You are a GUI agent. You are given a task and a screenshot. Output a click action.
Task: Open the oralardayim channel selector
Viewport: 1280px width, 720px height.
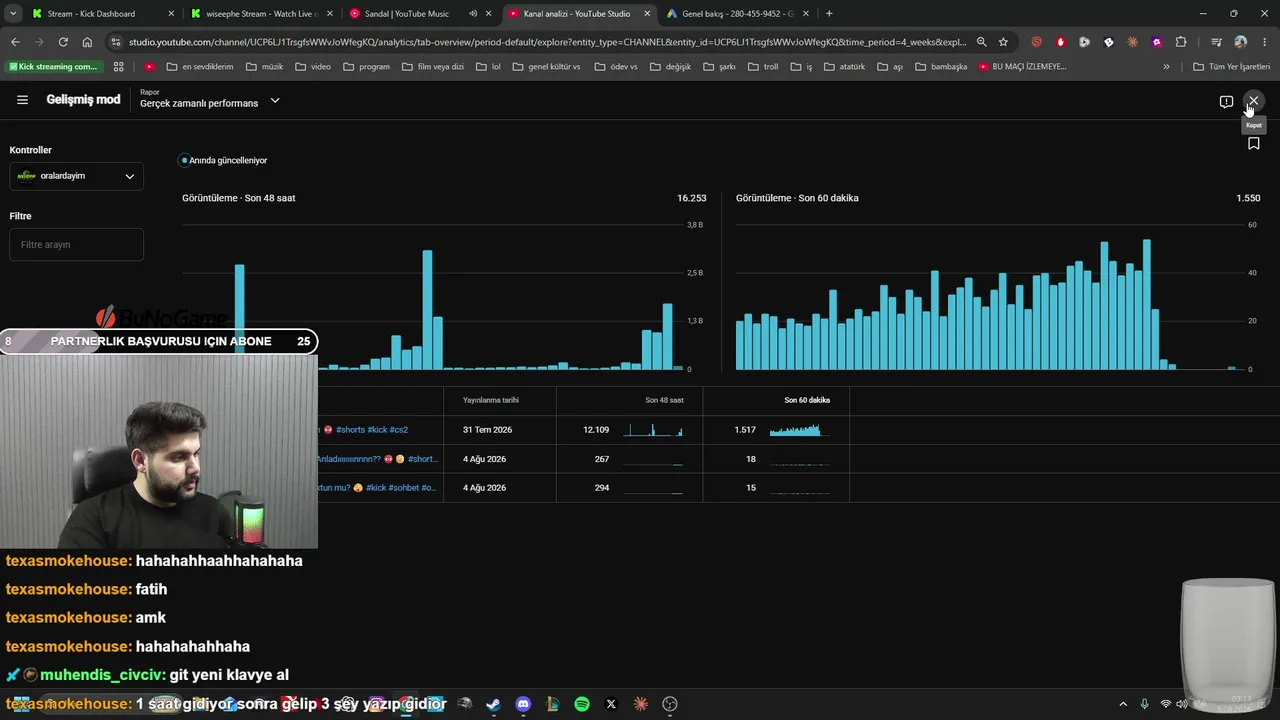pos(76,176)
